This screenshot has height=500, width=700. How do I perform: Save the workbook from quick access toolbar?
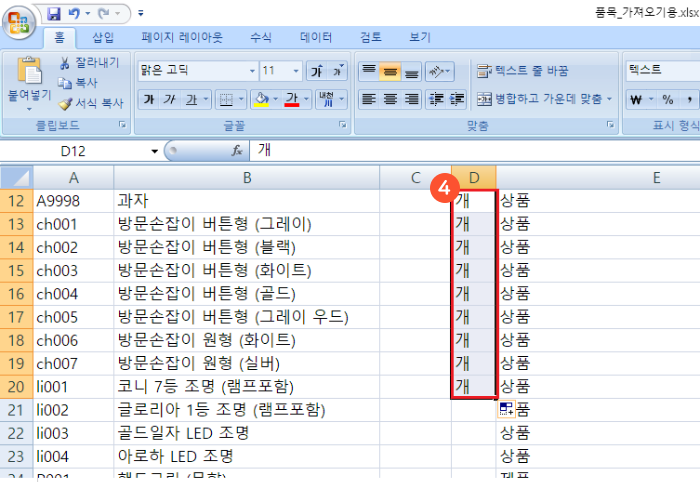(54, 14)
